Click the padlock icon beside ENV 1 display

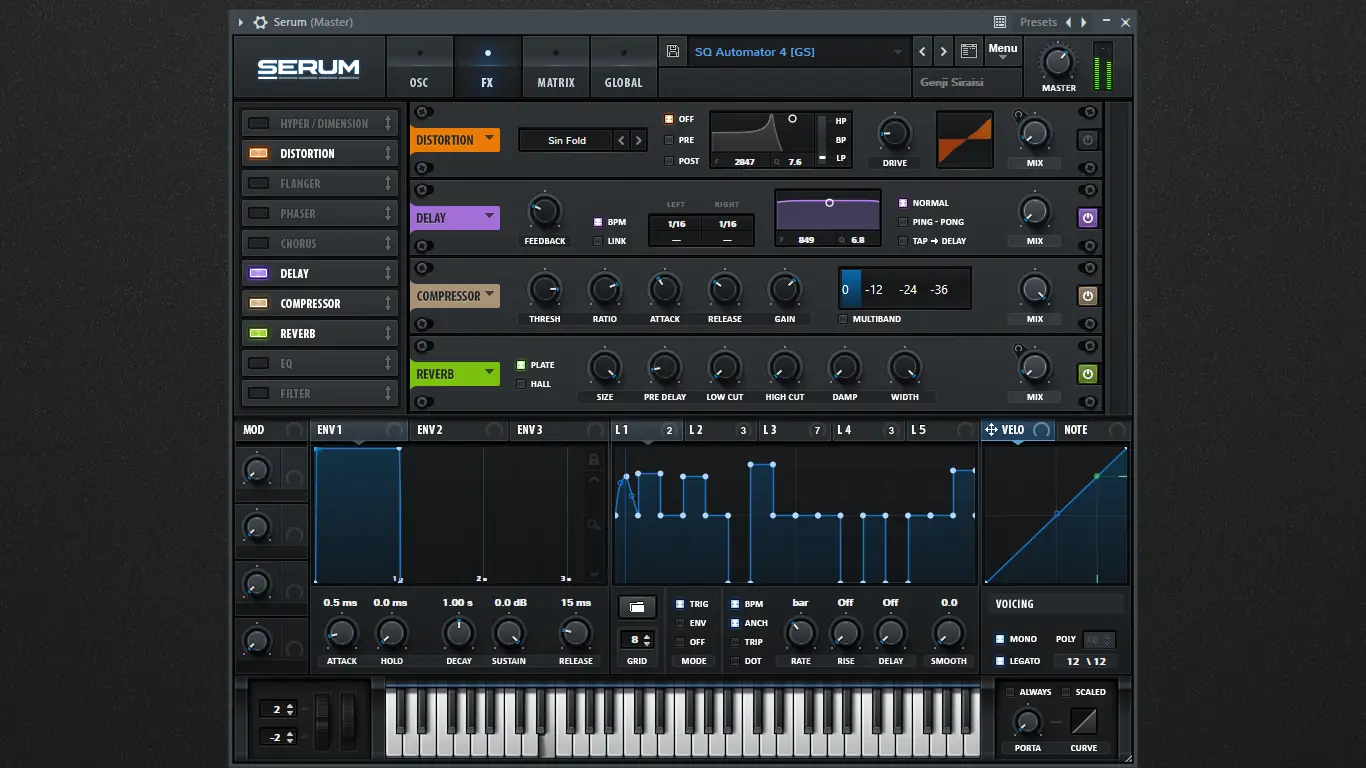tap(594, 458)
